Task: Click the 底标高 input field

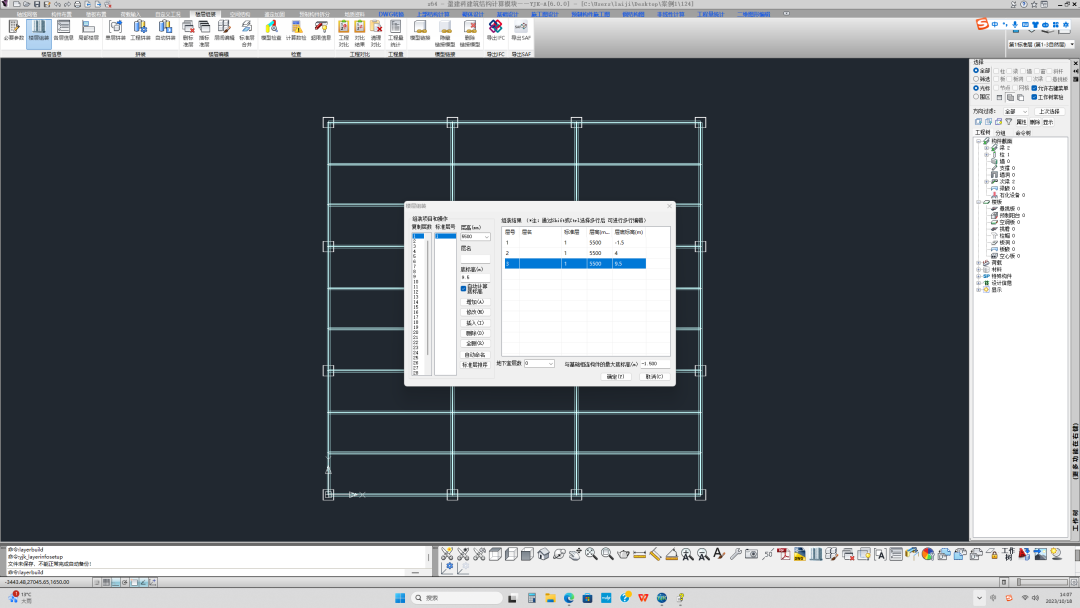Action: pyautogui.click(x=475, y=277)
